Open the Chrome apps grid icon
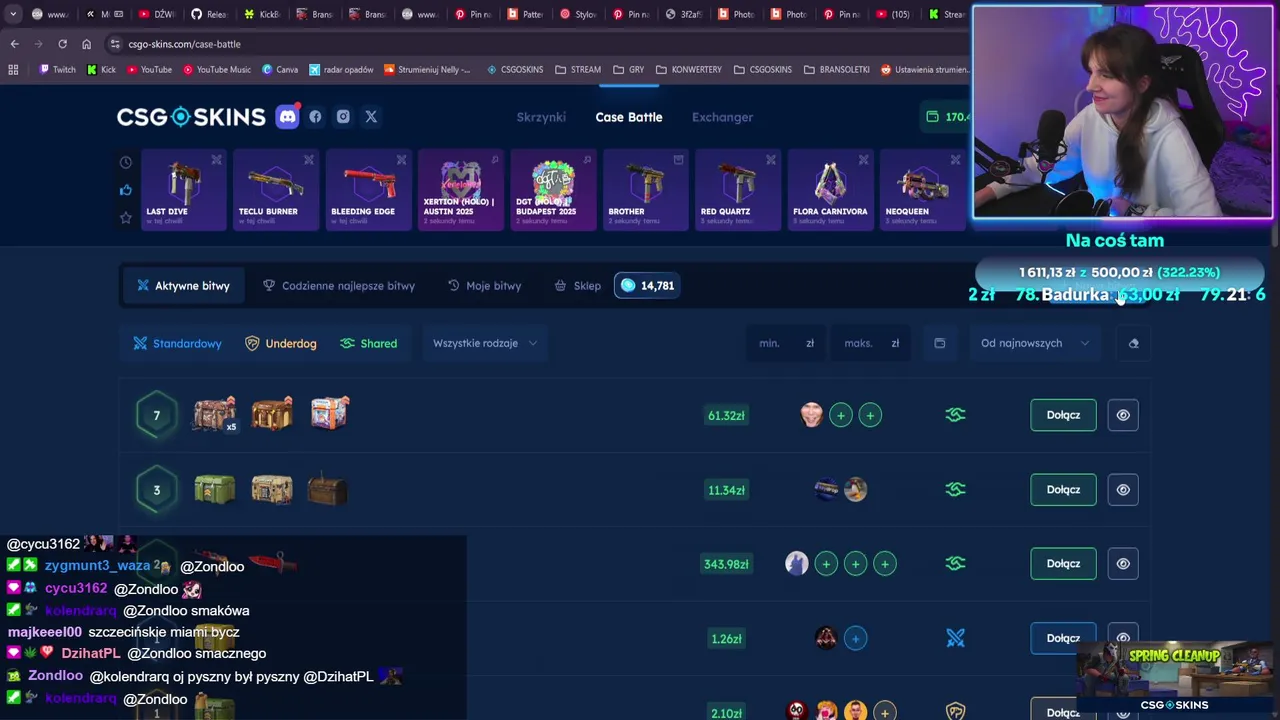This screenshot has height=720, width=1280. pyautogui.click(x=13, y=70)
